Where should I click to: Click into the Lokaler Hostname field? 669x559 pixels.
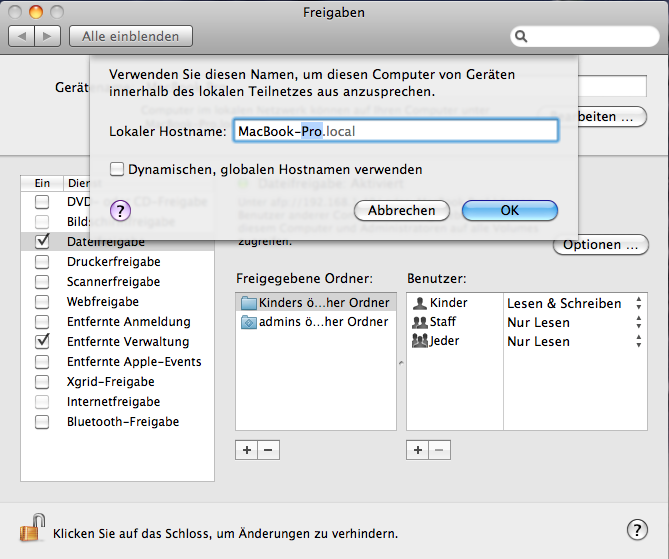pyautogui.click(x=396, y=131)
